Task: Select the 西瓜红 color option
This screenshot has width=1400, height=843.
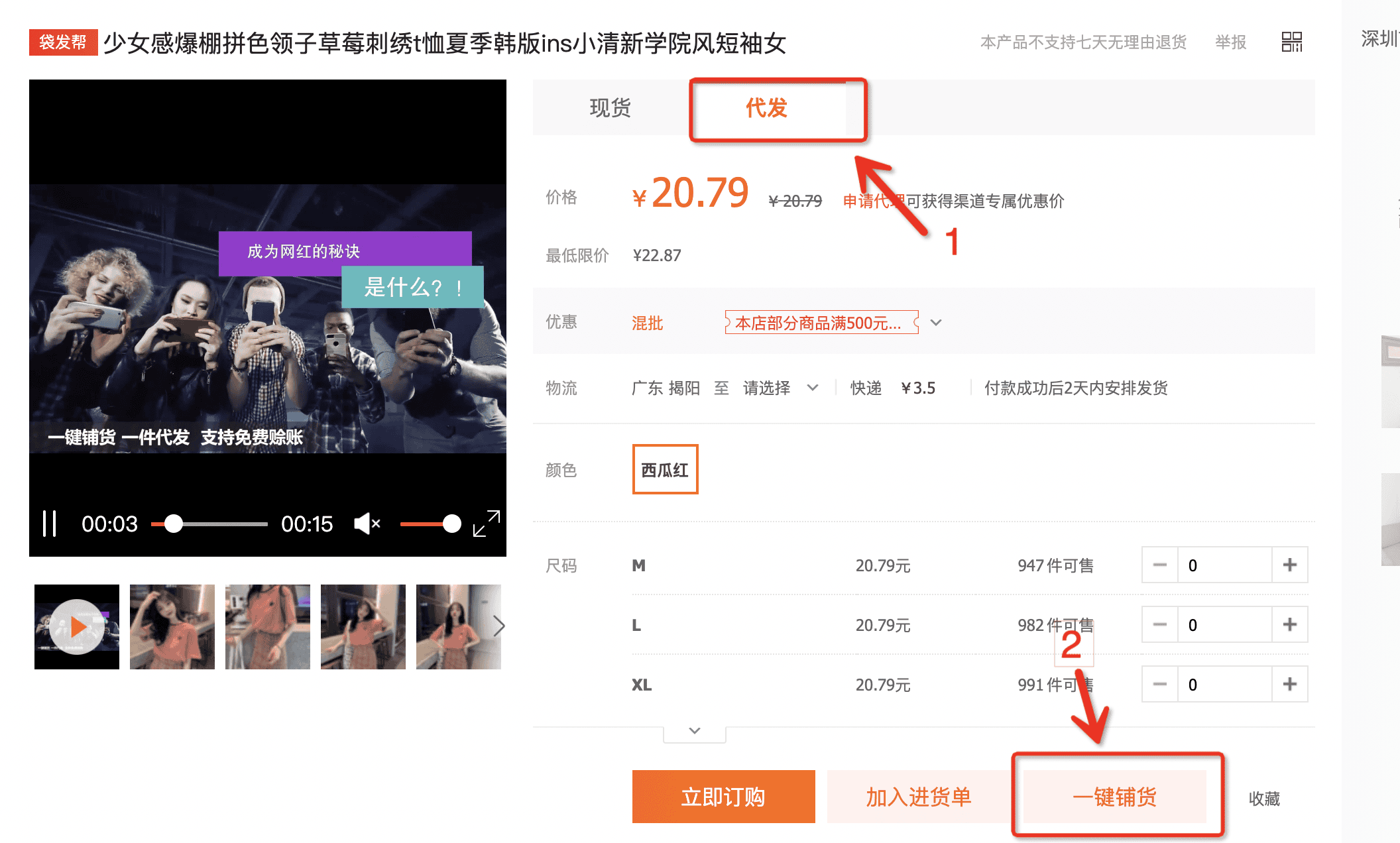Action: (x=665, y=469)
